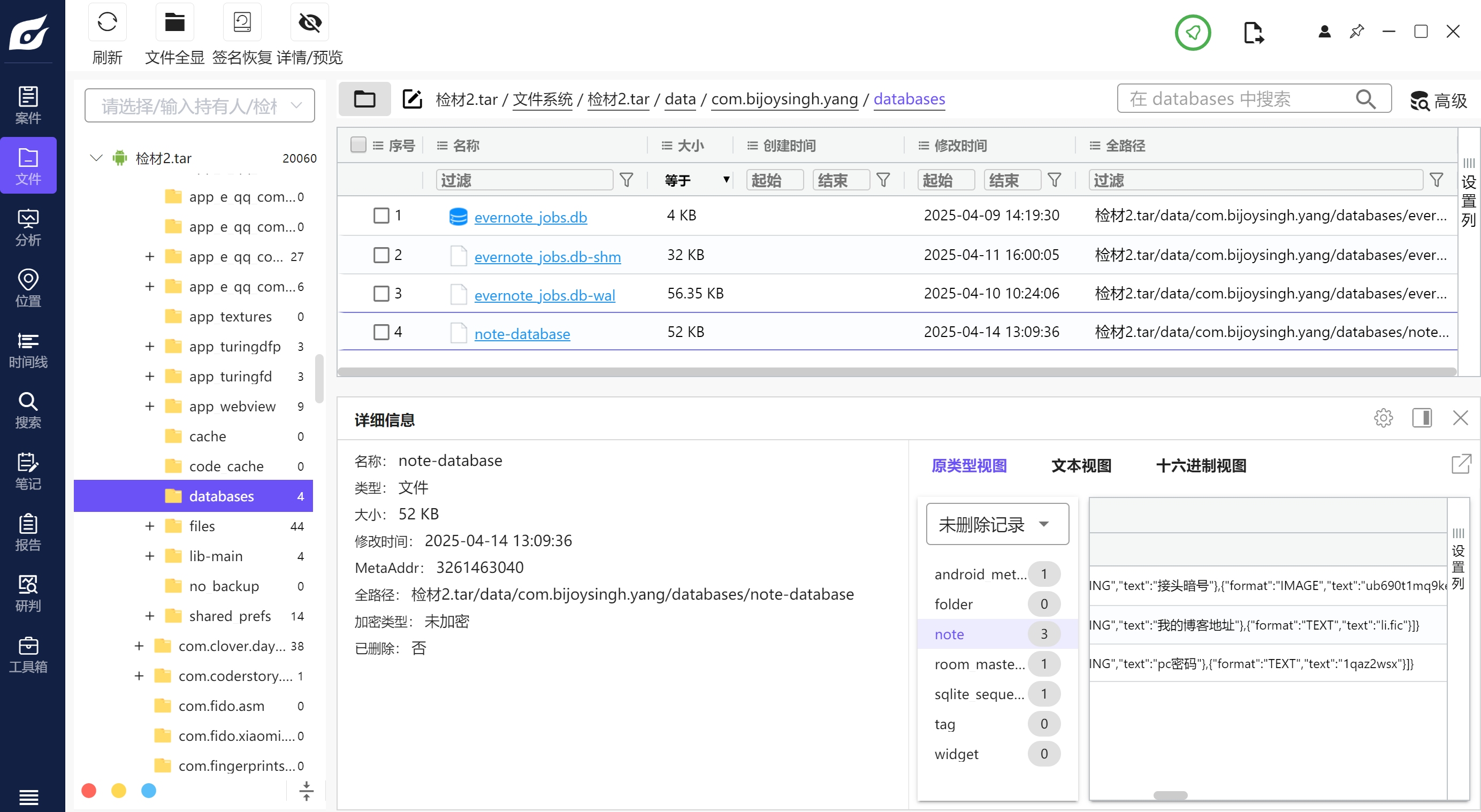Screen dimensions: 1481x812
Task: Click the export document icon in title bar
Action: pyautogui.click(x=1253, y=32)
